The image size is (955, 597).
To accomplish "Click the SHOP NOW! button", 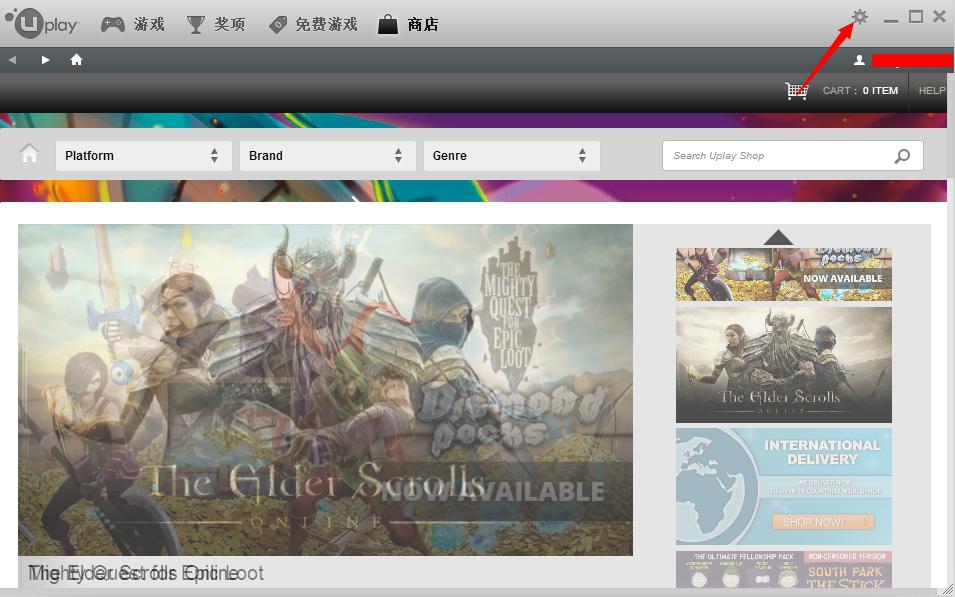I will (x=823, y=522).
